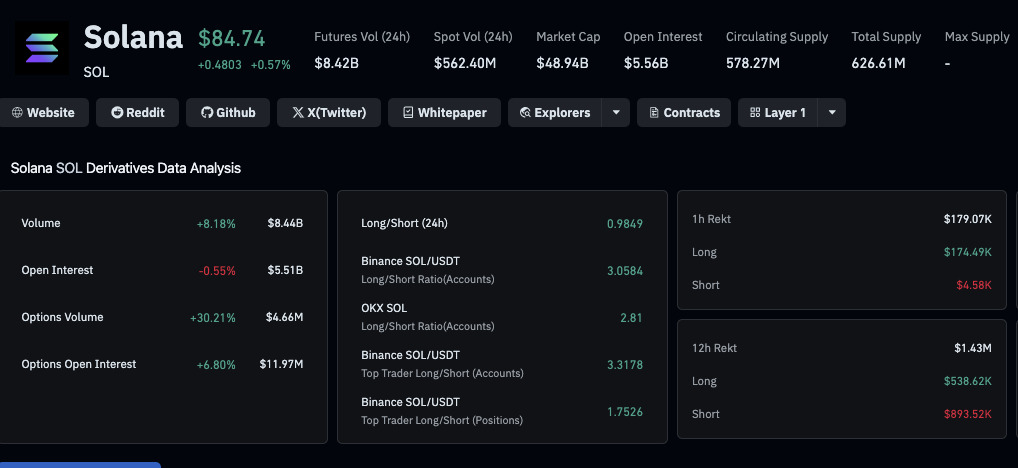Click the OKX SOL row label

point(384,308)
